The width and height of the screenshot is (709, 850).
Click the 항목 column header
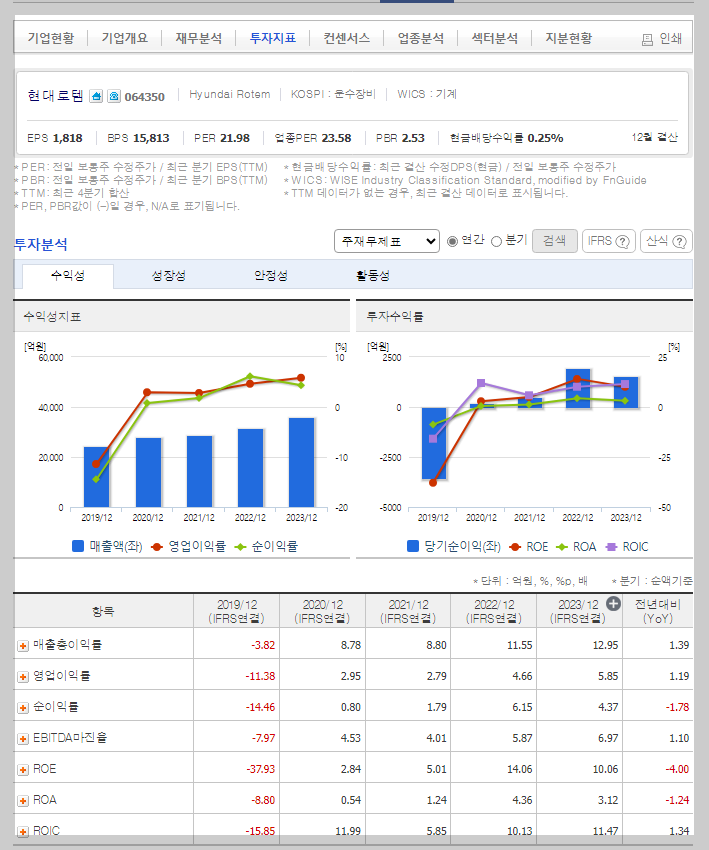pyautogui.click(x=104, y=611)
